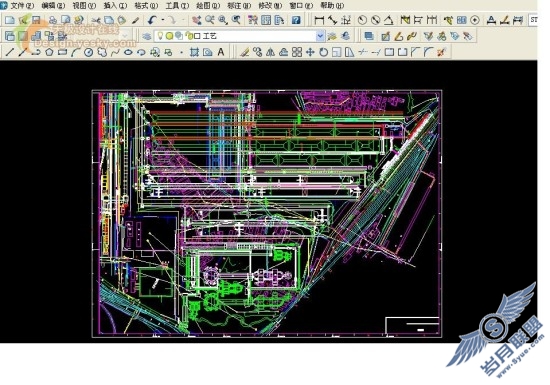Screen dimensions: 550x385
Task: Toggle layer freeze sun icon
Action: point(169,36)
